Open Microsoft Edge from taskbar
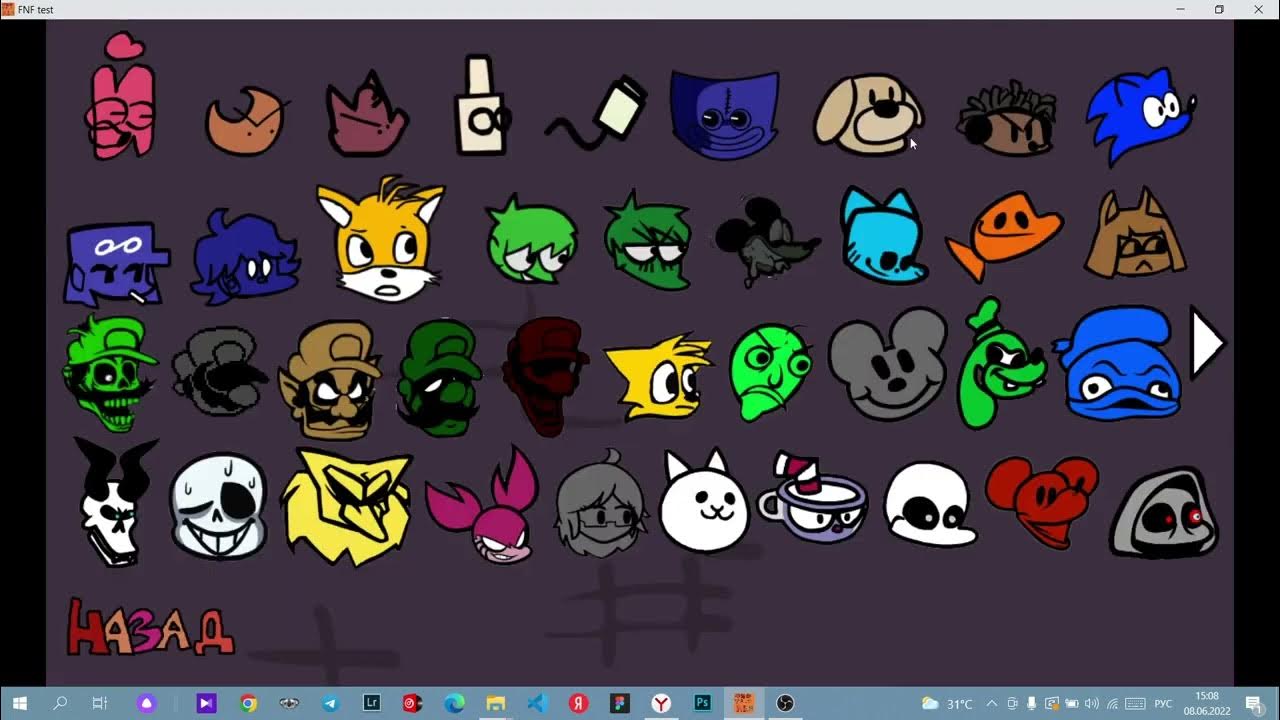Screen dimensions: 1280x720 (454, 703)
